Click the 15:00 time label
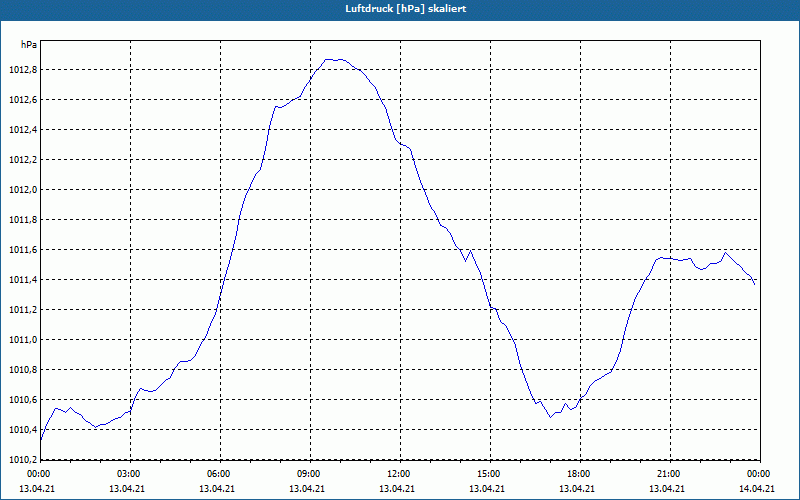This screenshot has height=500, width=800. (x=487, y=474)
